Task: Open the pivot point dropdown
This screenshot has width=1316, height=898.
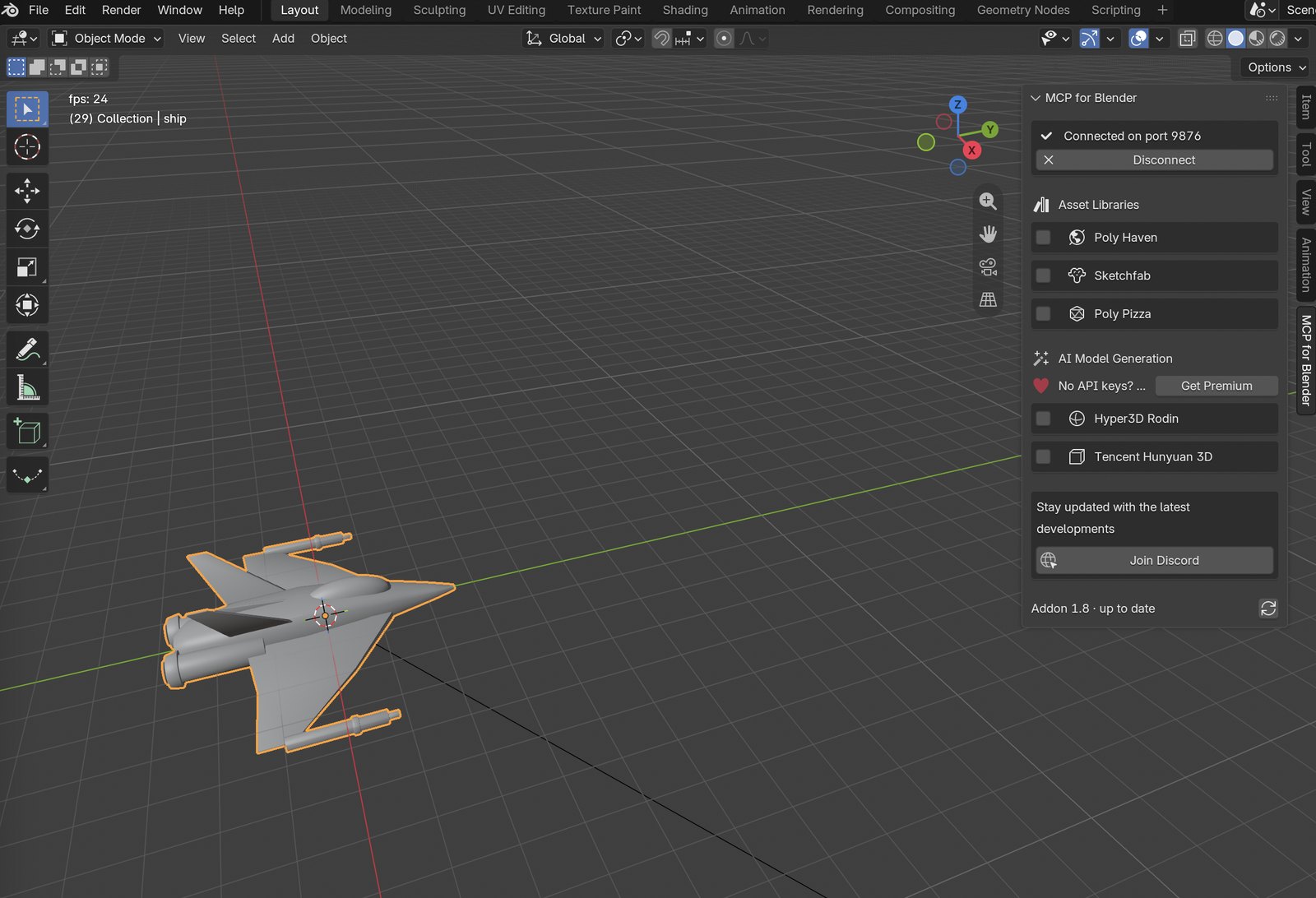Action: click(628, 39)
